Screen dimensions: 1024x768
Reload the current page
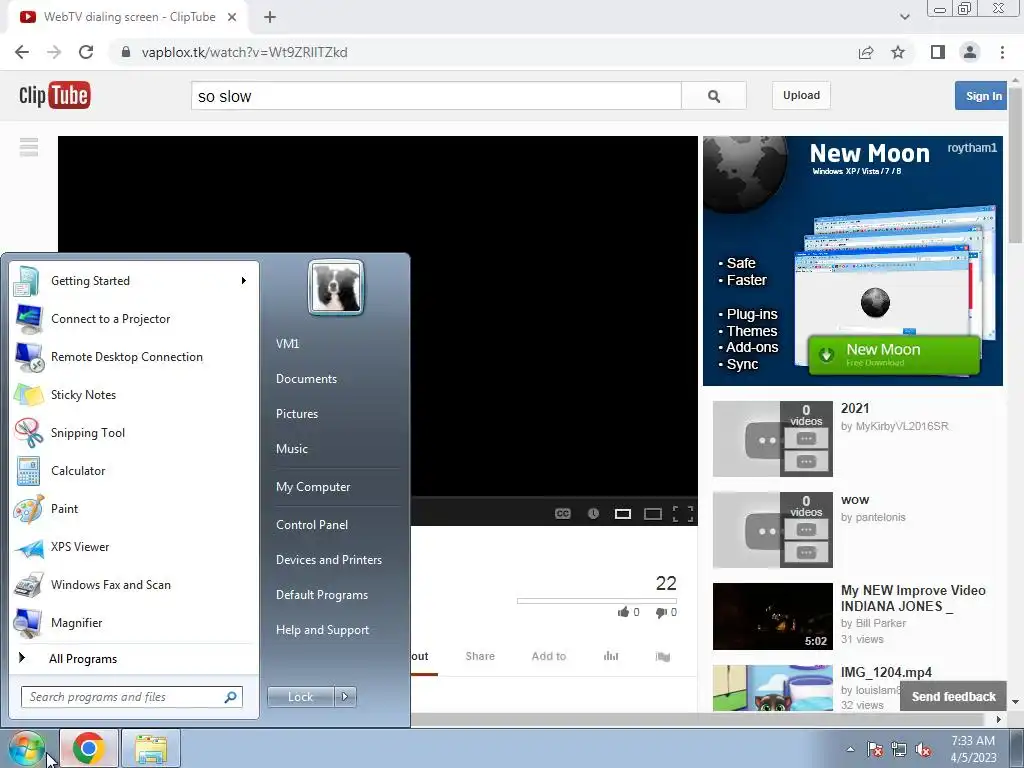[x=86, y=52]
